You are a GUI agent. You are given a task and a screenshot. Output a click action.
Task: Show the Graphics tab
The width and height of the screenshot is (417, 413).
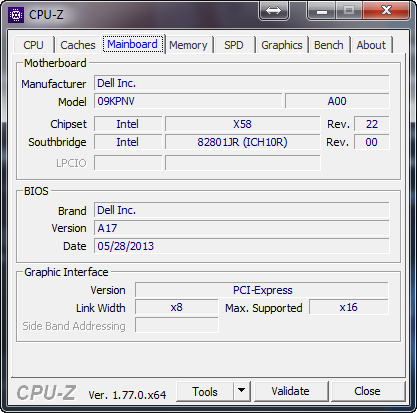[x=282, y=45]
